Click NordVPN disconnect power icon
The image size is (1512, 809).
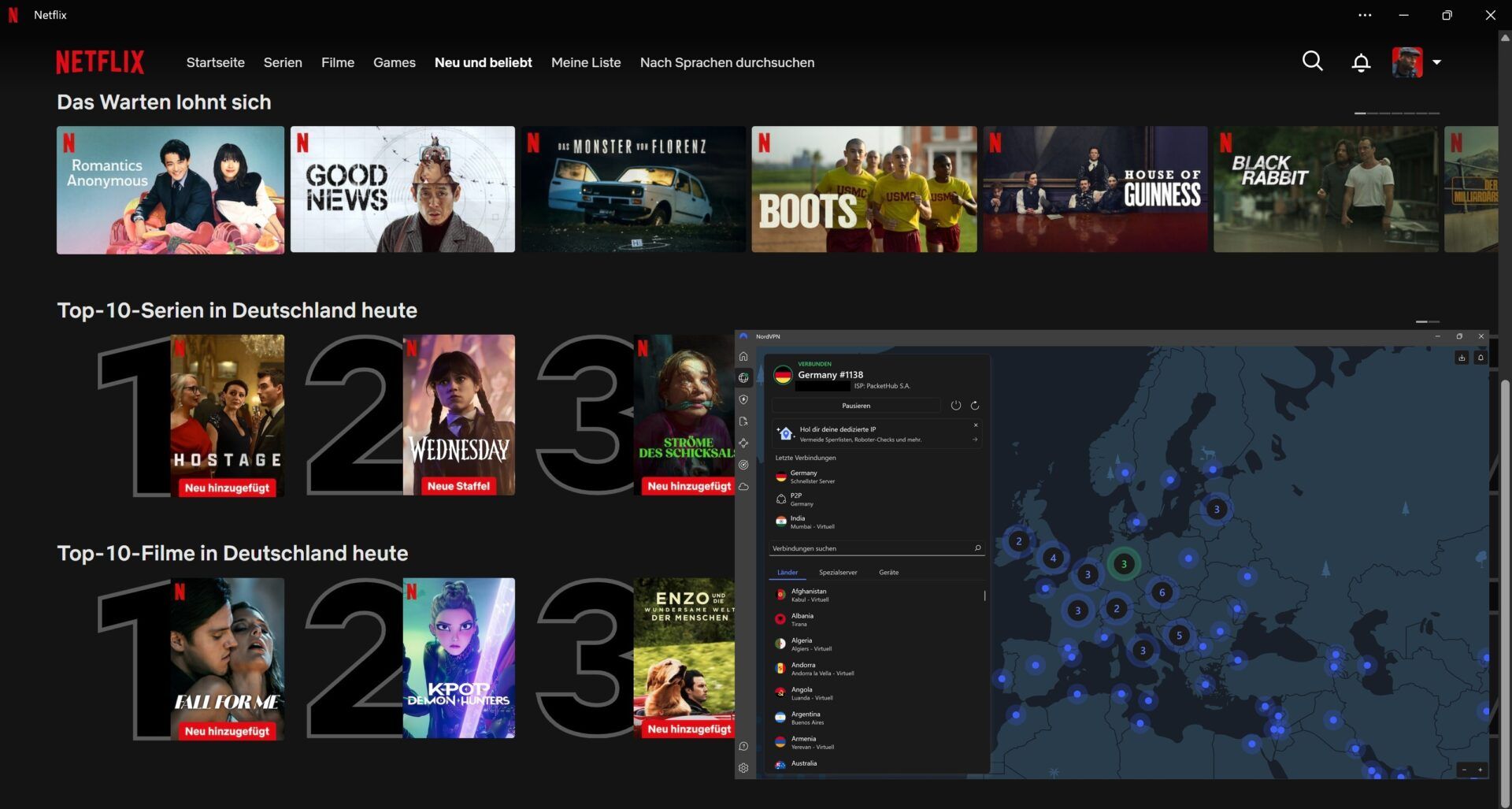pyautogui.click(x=955, y=406)
